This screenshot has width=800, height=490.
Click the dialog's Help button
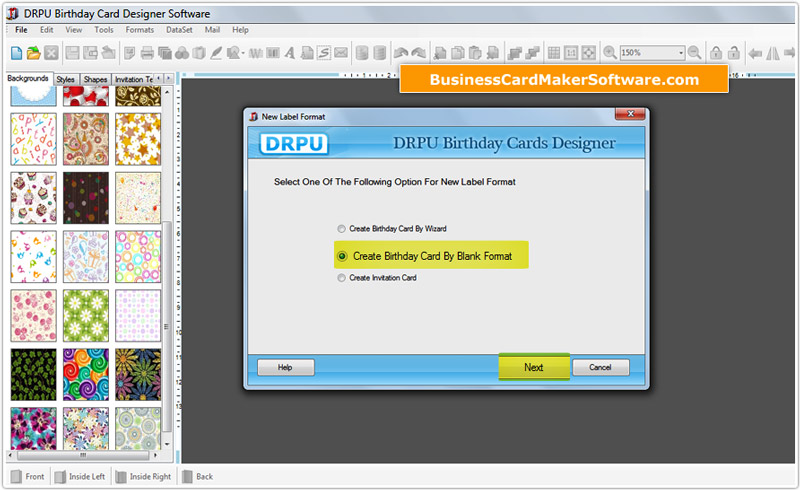[x=285, y=367]
